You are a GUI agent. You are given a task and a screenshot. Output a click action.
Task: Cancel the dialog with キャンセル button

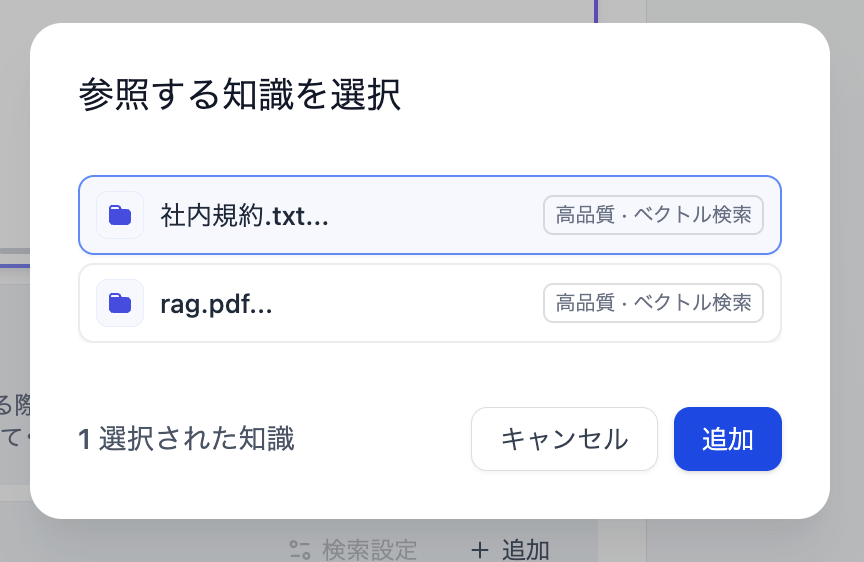click(x=564, y=439)
